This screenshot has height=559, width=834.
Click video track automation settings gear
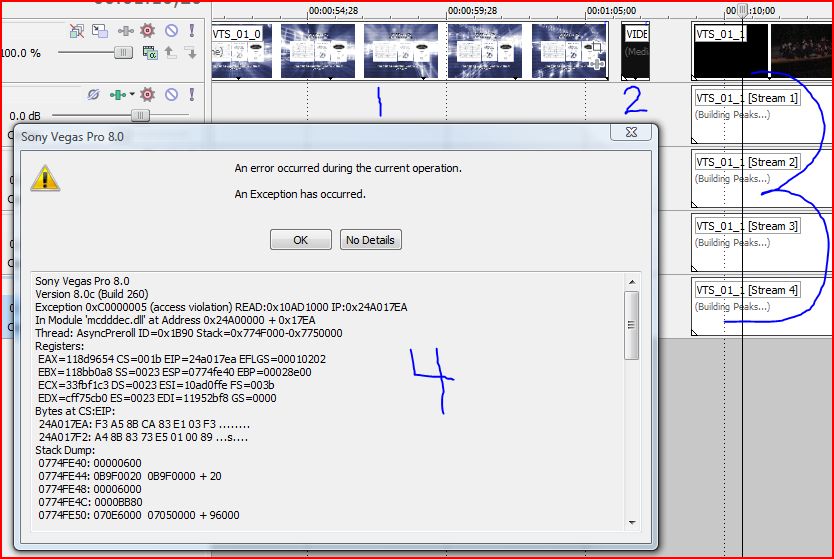pyautogui.click(x=147, y=31)
